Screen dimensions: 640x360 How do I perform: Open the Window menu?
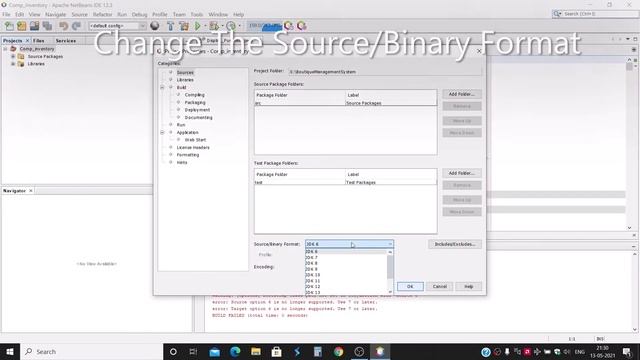point(218,14)
